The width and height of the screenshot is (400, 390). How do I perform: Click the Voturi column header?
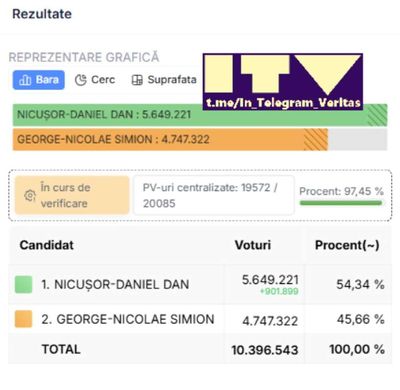coord(253,245)
